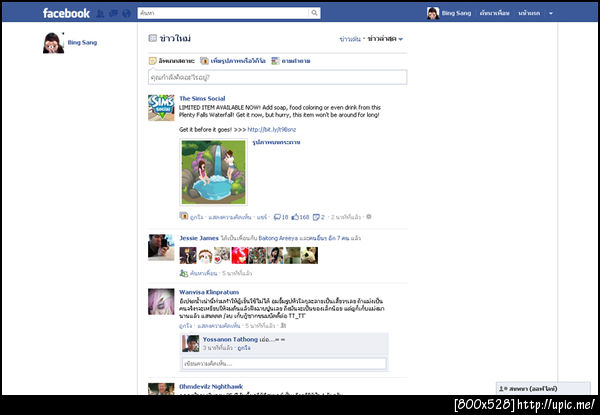Open the messages icon in header
The height and width of the screenshot is (415, 600).
click(x=113, y=13)
